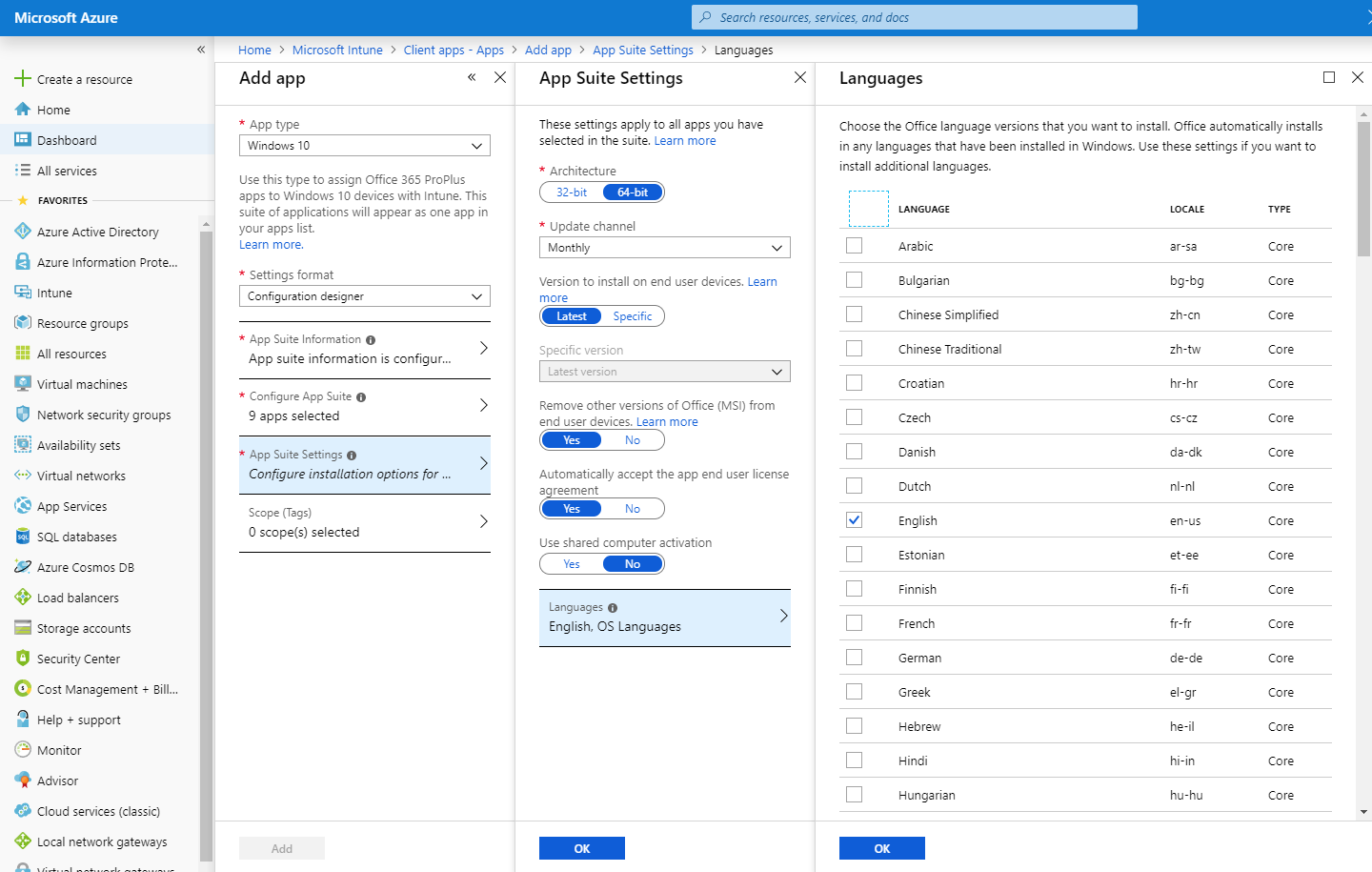Open the Resource groups icon
The height and width of the screenshot is (872, 1372).
pos(23,323)
